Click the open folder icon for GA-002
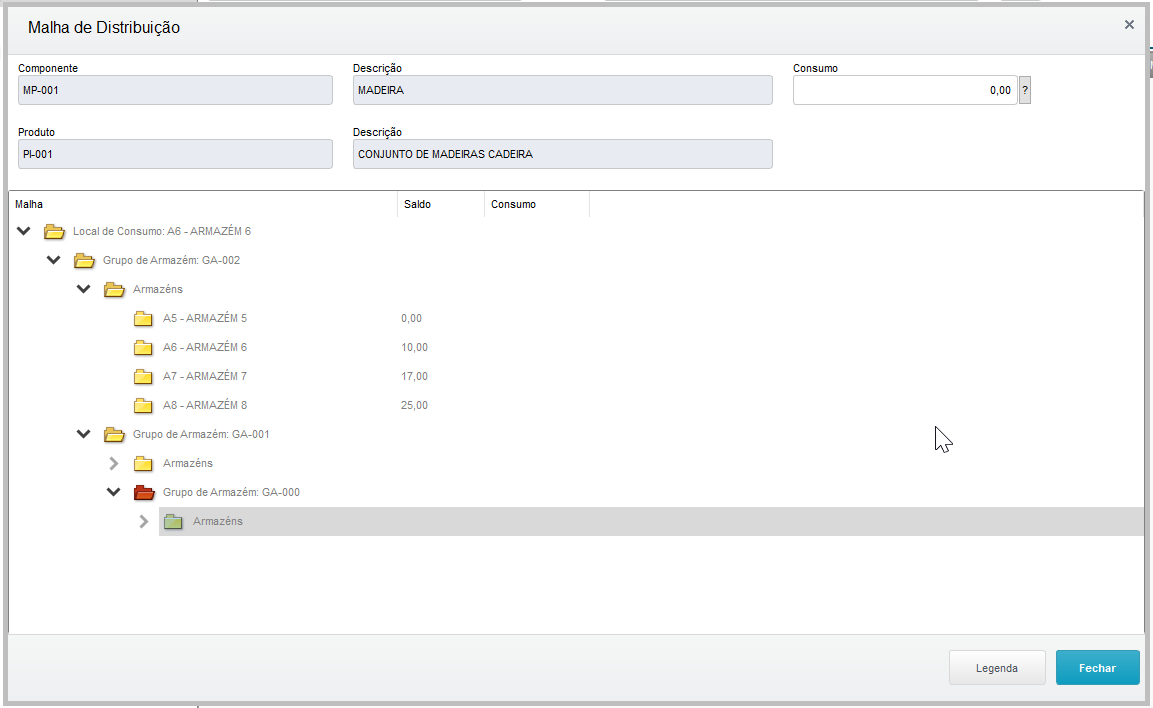 [x=84, y=261]
